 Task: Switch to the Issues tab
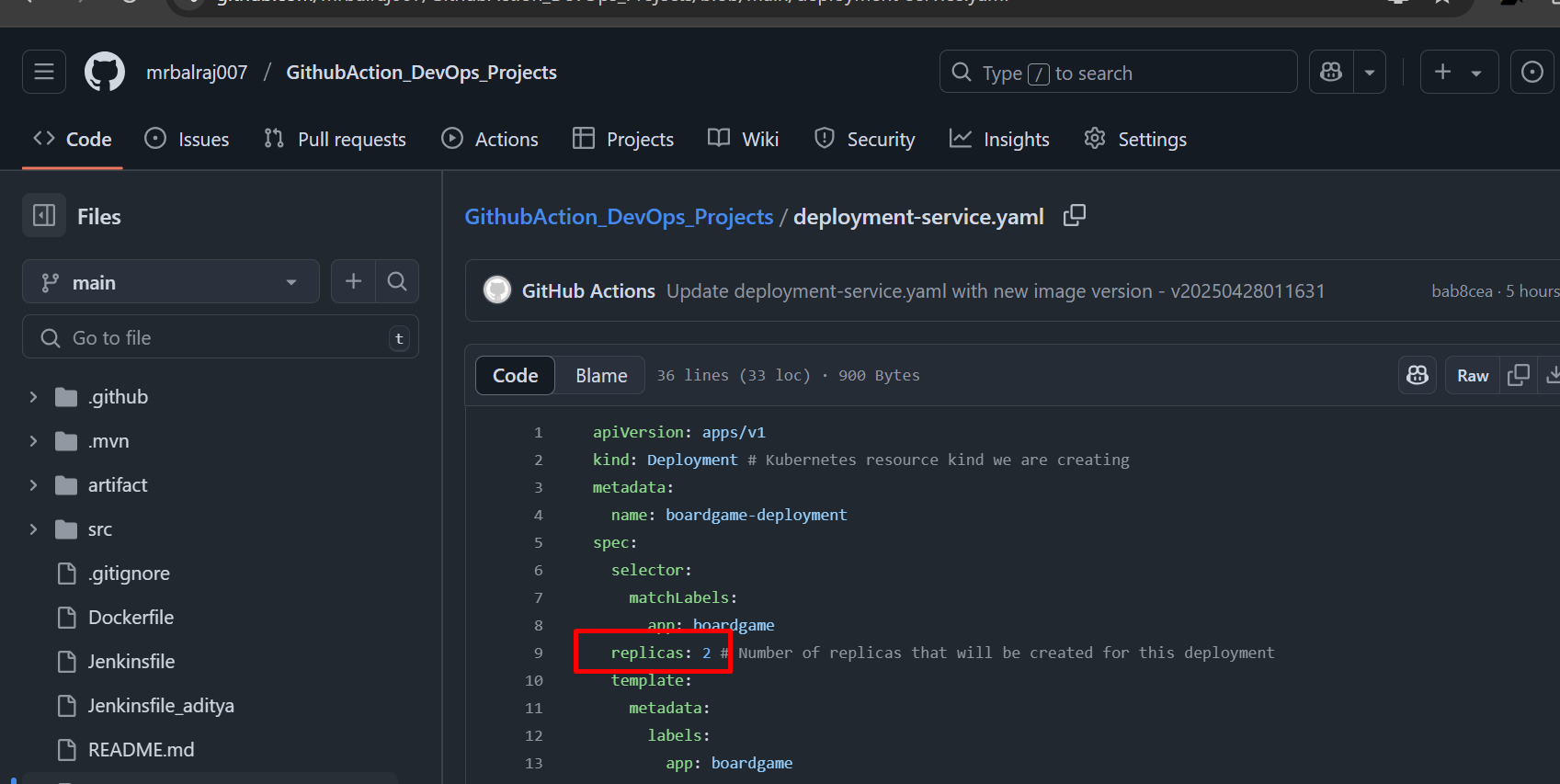tap(188, 139)
